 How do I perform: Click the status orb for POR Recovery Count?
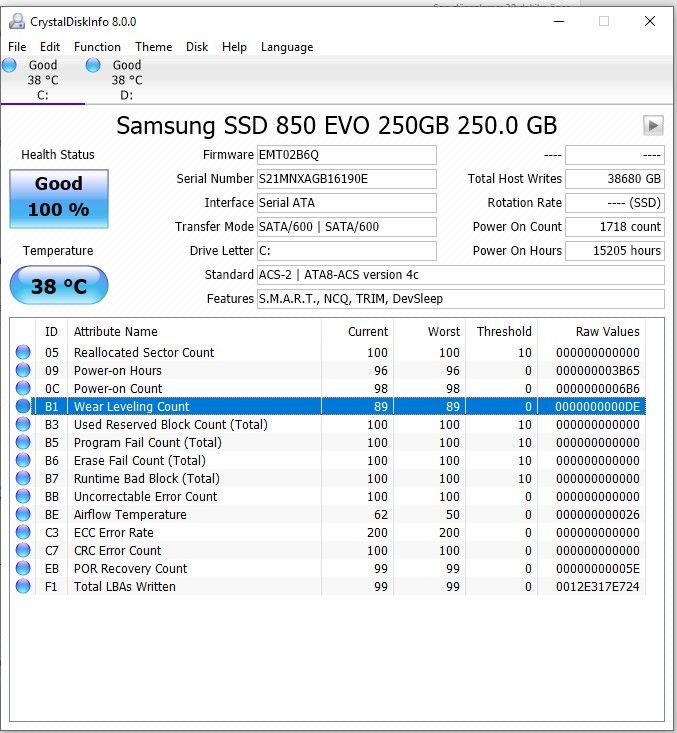(x=23, y=568)
